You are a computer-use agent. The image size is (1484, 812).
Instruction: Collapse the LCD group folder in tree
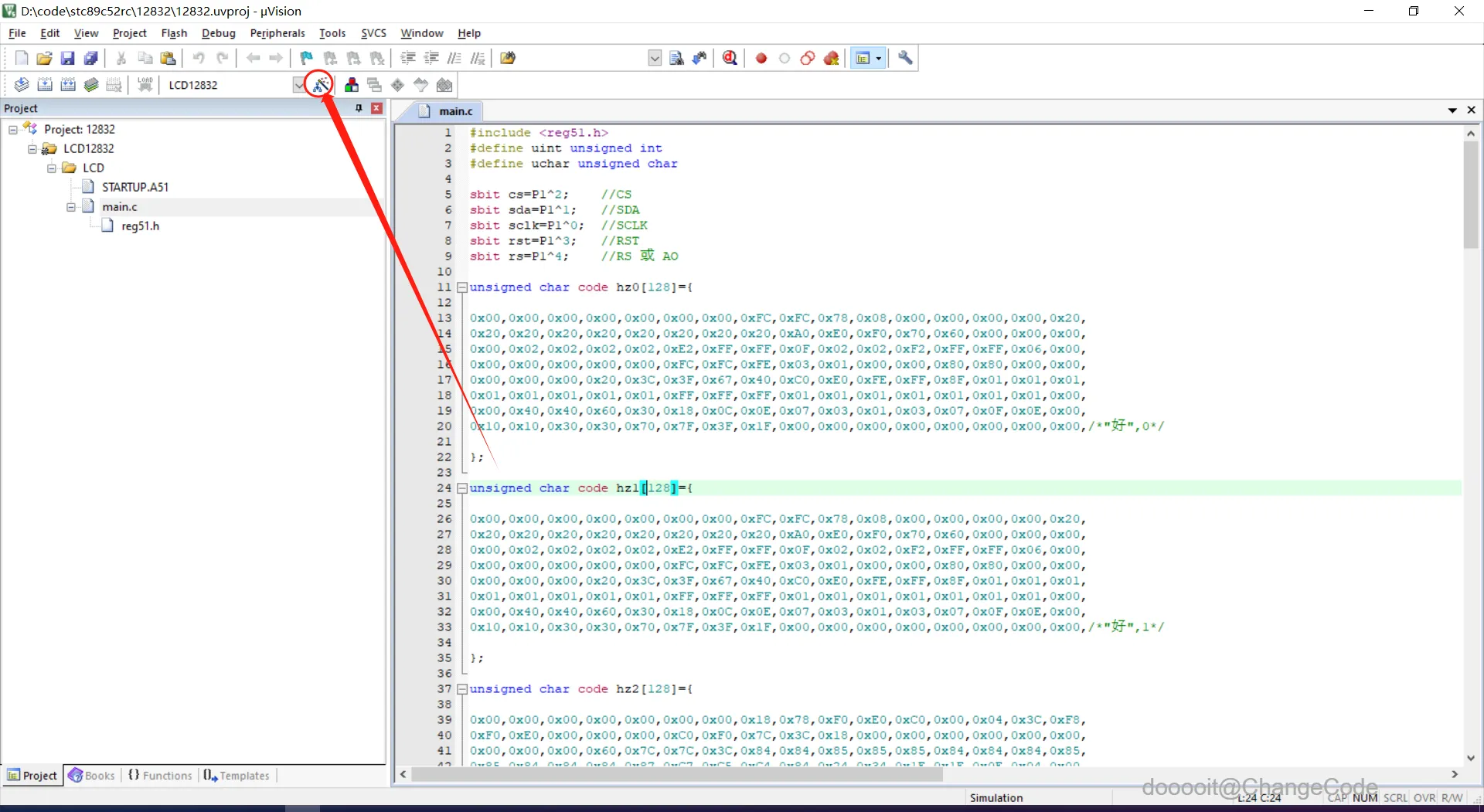pyautogui.click(x=52, y=168)
